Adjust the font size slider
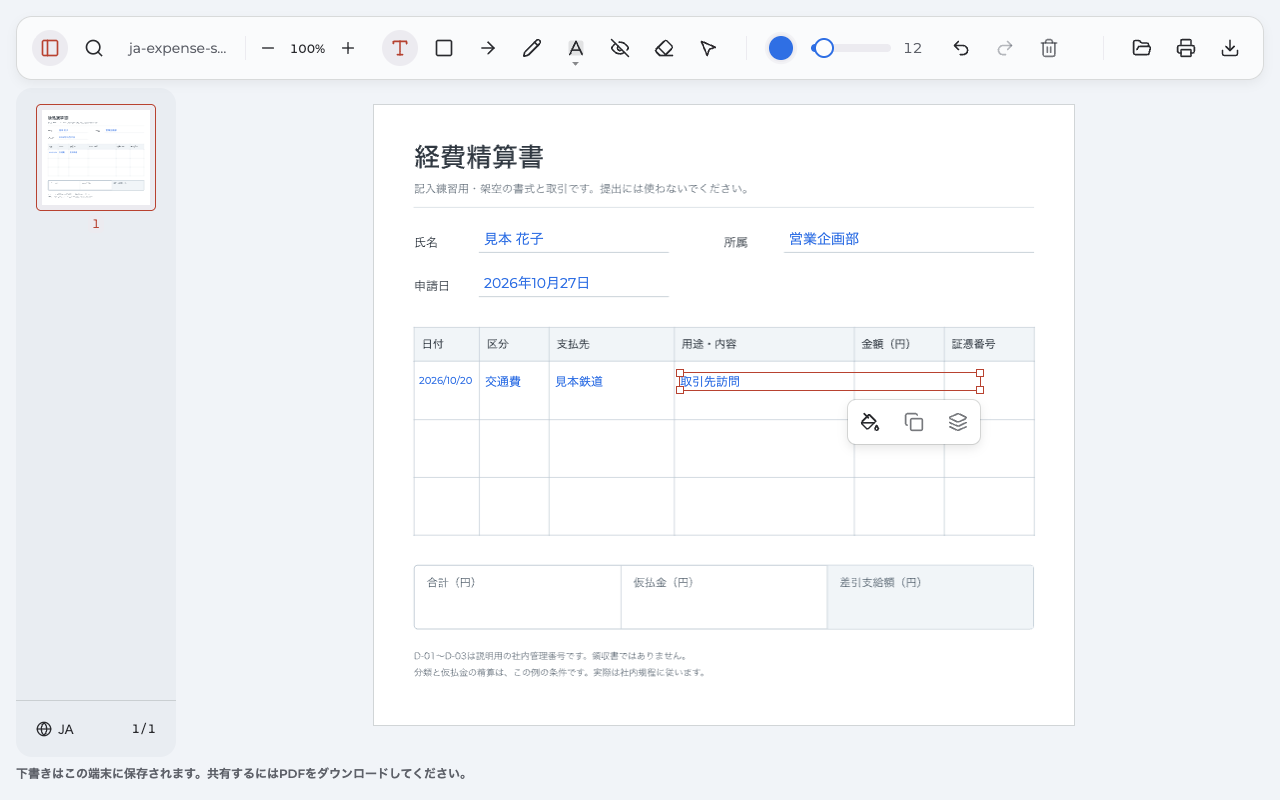This screenshot has width=1280, height=800. point(851,48)
